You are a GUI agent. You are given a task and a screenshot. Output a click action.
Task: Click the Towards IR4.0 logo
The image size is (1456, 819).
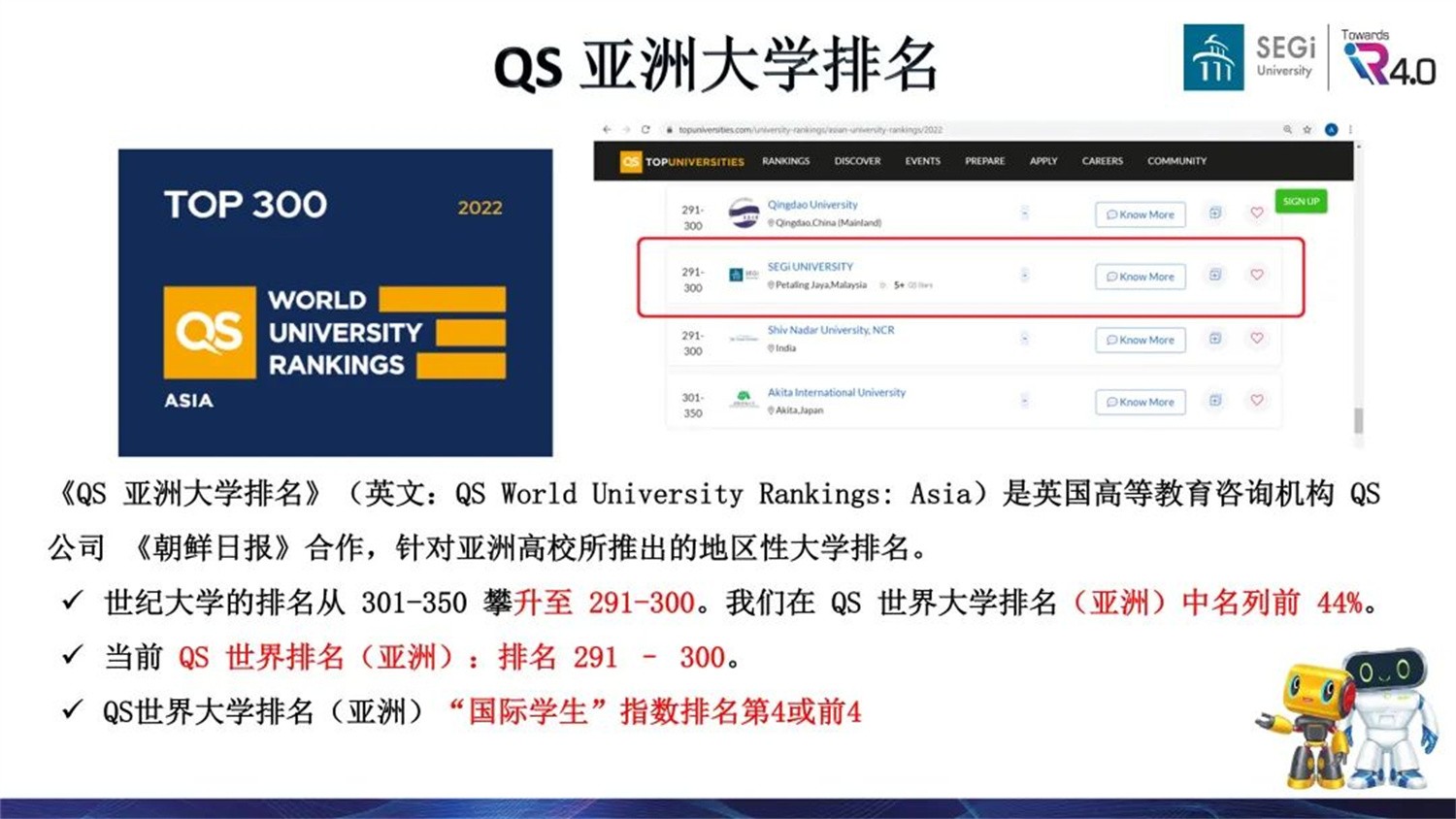1388,57
